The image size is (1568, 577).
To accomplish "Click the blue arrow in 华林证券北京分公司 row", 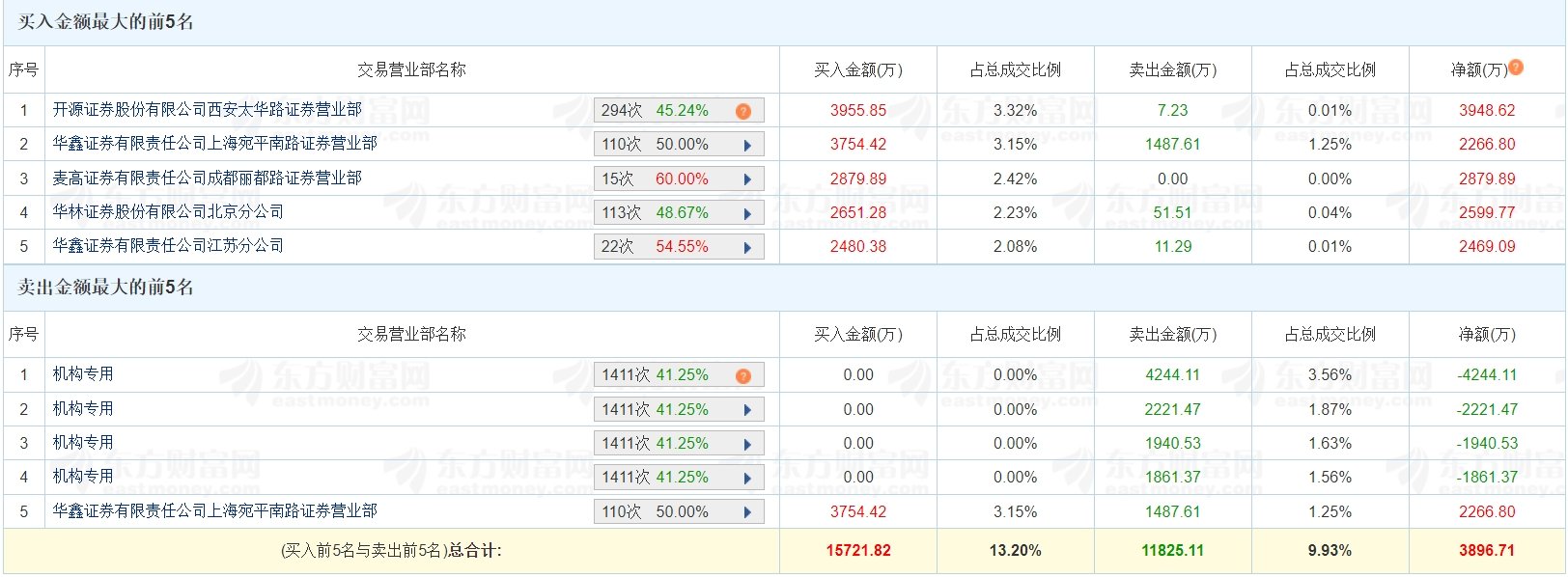I will click(747, 213).
